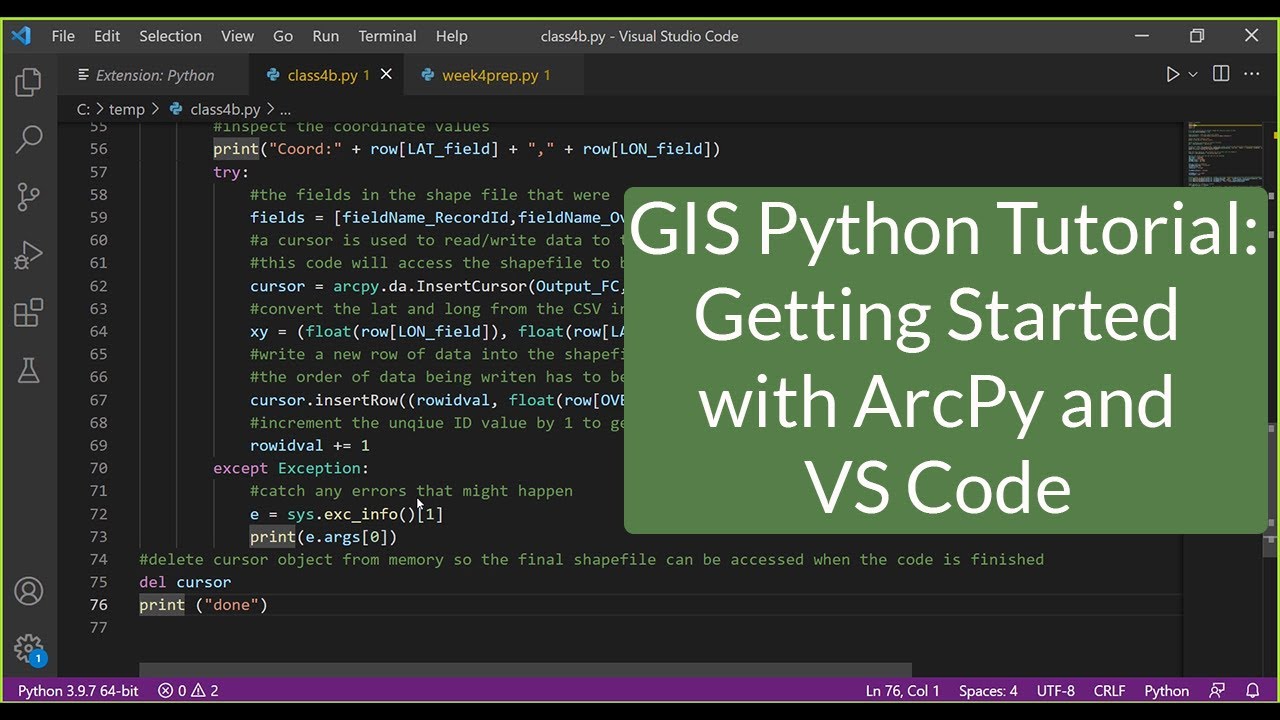Minimize the VS Code window
The image size is (1280, 720).
point(1142,36)
